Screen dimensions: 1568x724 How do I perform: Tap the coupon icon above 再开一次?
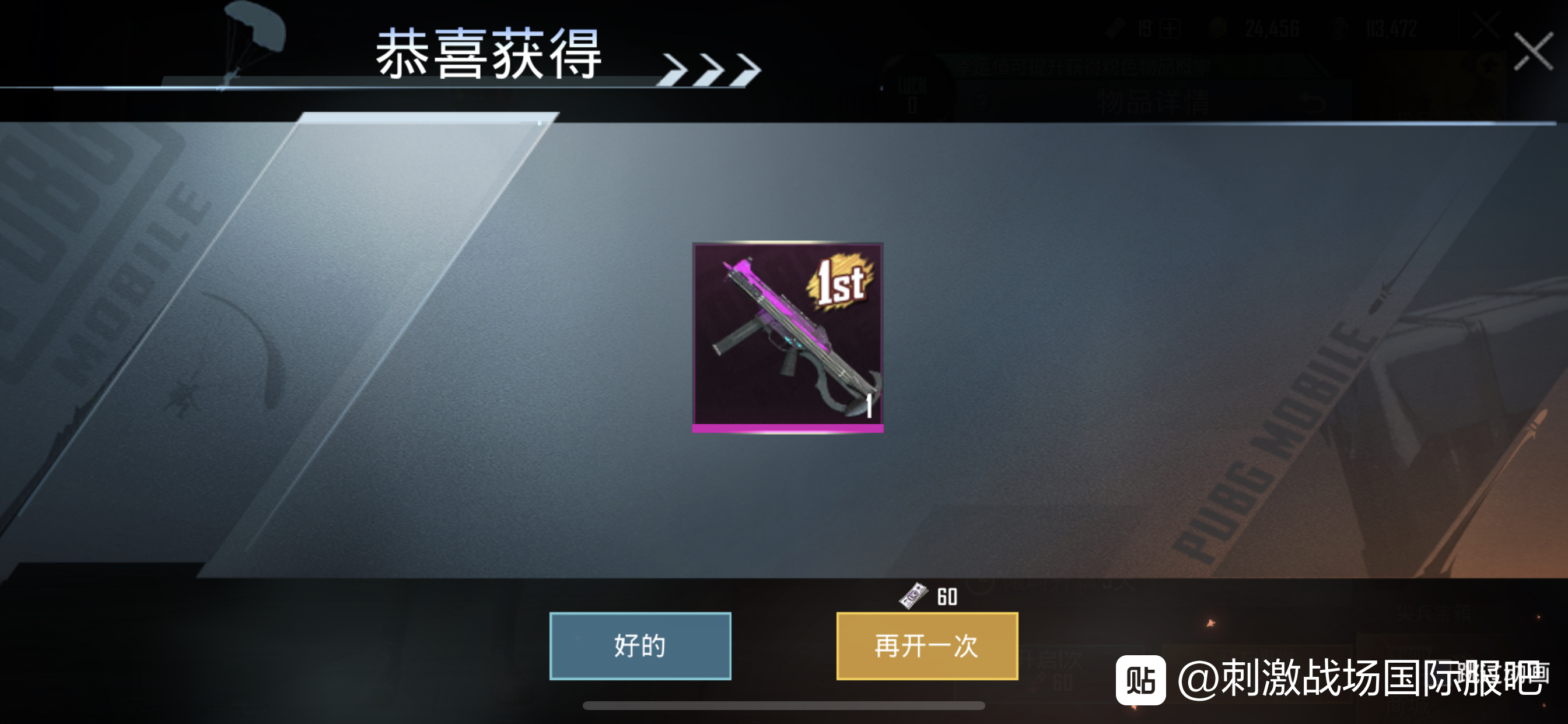click(x=913, y=596)
